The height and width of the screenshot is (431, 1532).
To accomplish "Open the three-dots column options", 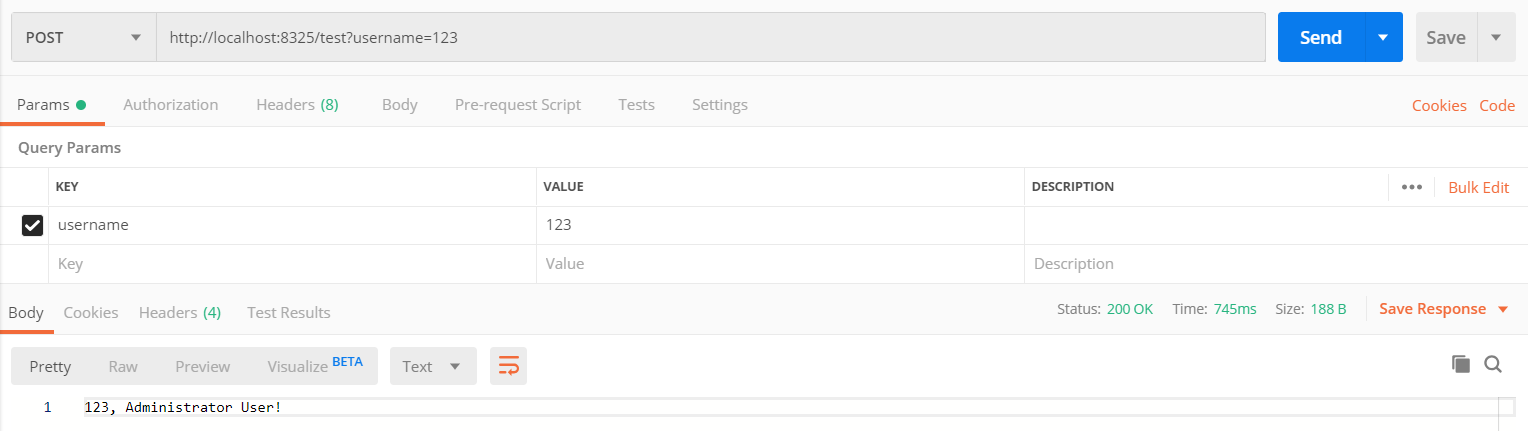I will point(1412,187).
